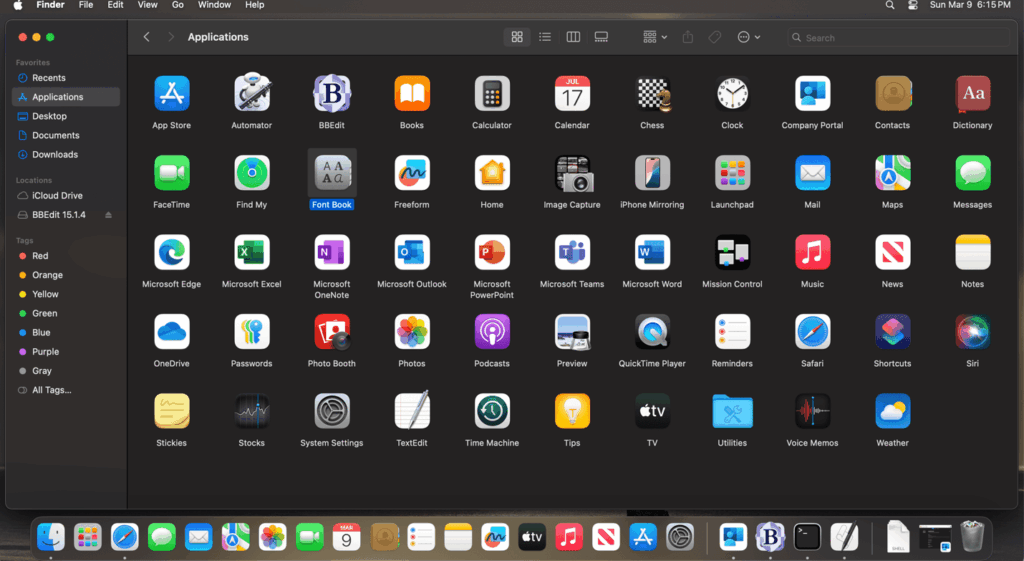Image resolution: width=1024 pixels, height=561 pixels.
Task: Select the QuickTime Player icon
Action: tap(652, 332)
